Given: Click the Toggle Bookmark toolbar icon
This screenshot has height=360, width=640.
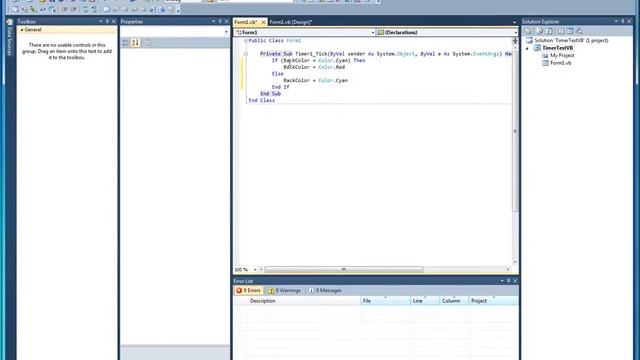Looking at the screenshot, I should point(106,9).
